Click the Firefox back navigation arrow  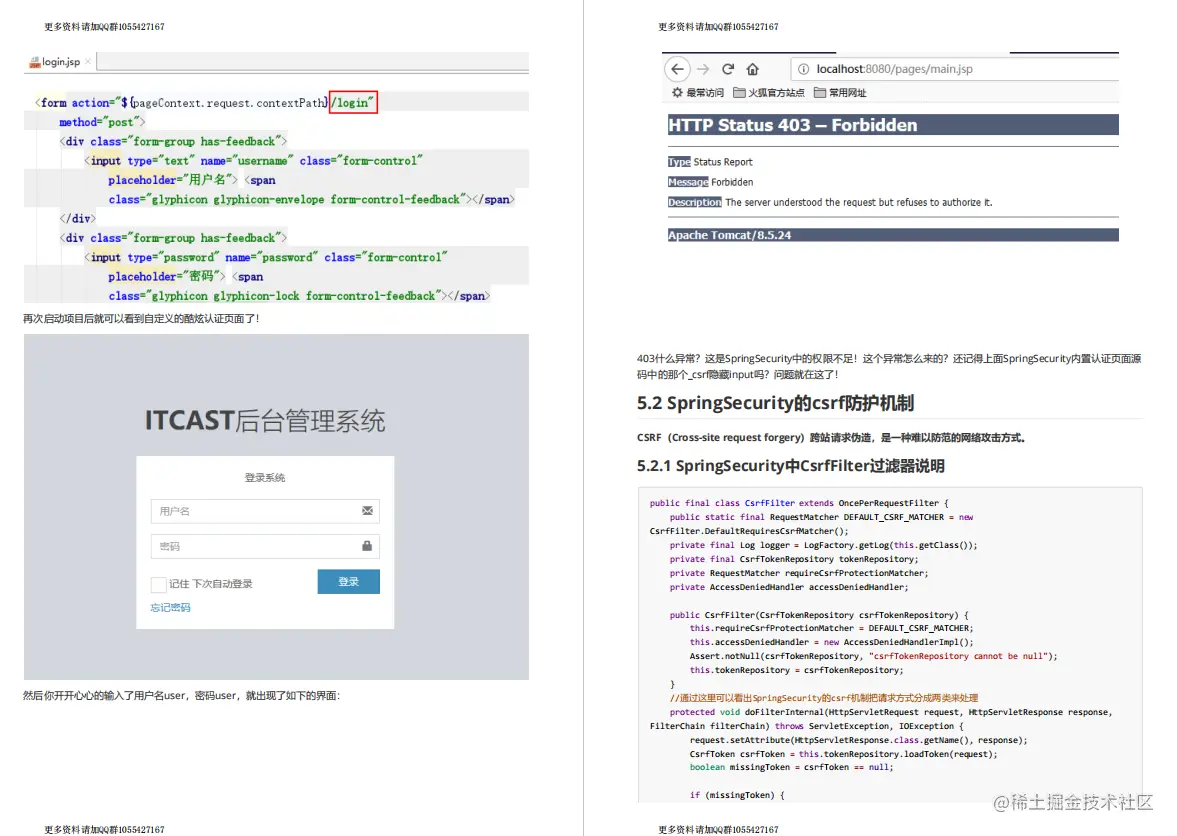point(676,69)
